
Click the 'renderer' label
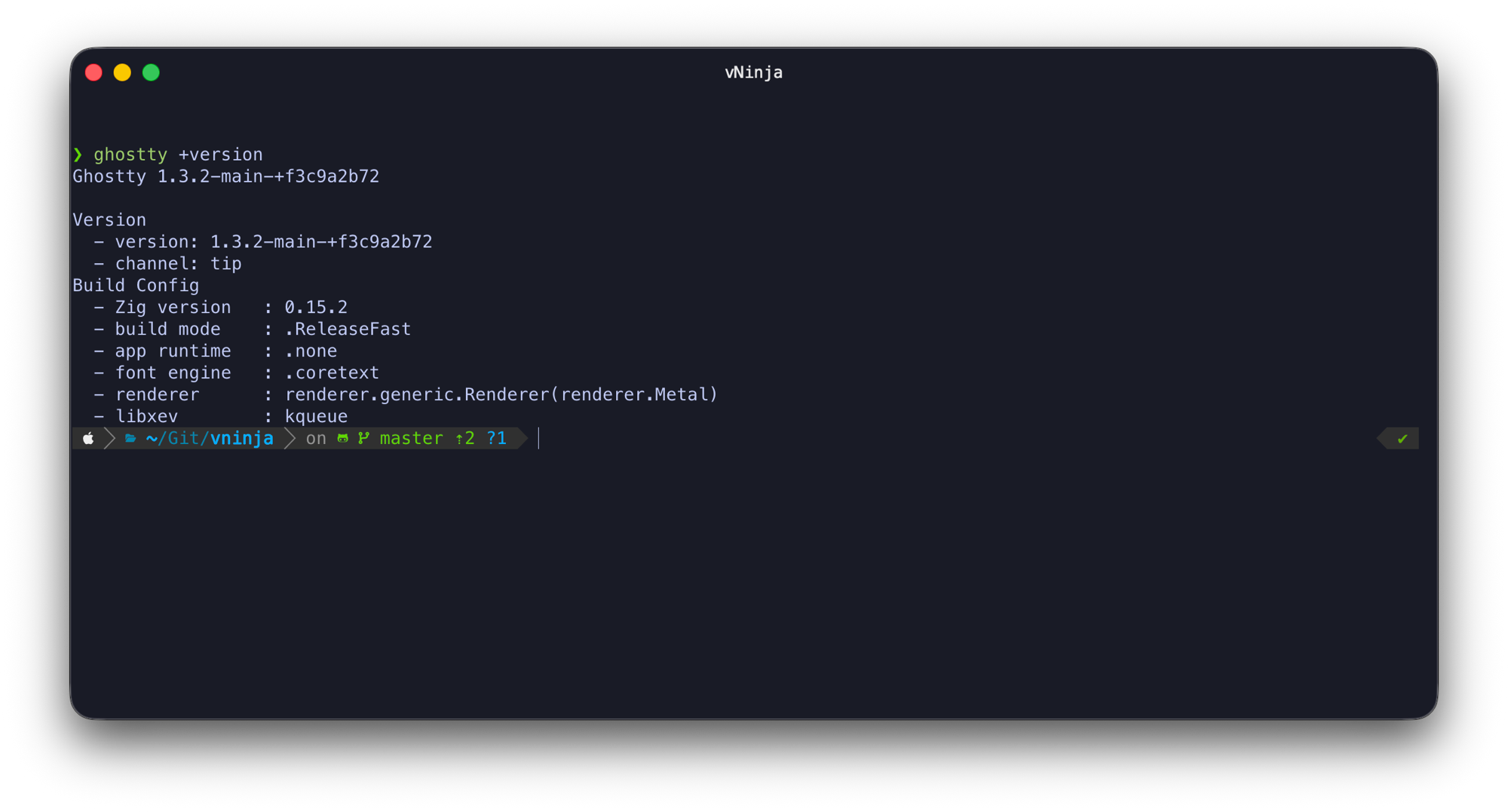pyautogui.click(x=157, y=395)
